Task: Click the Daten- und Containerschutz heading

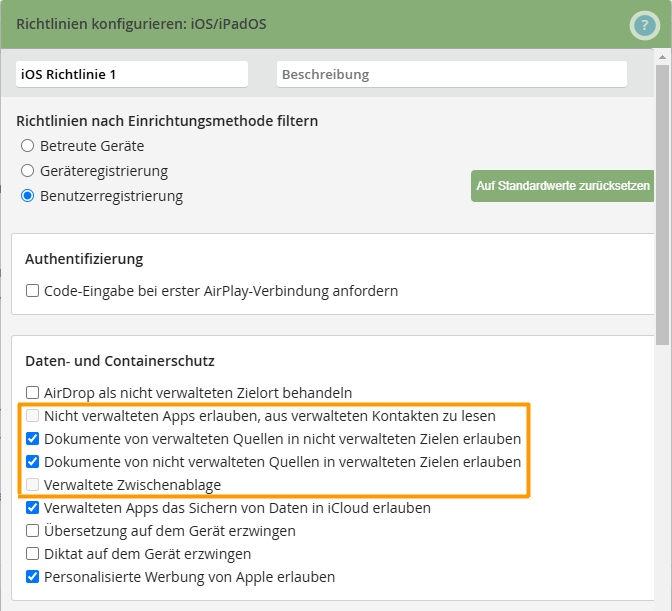Action: pos(120,361)
